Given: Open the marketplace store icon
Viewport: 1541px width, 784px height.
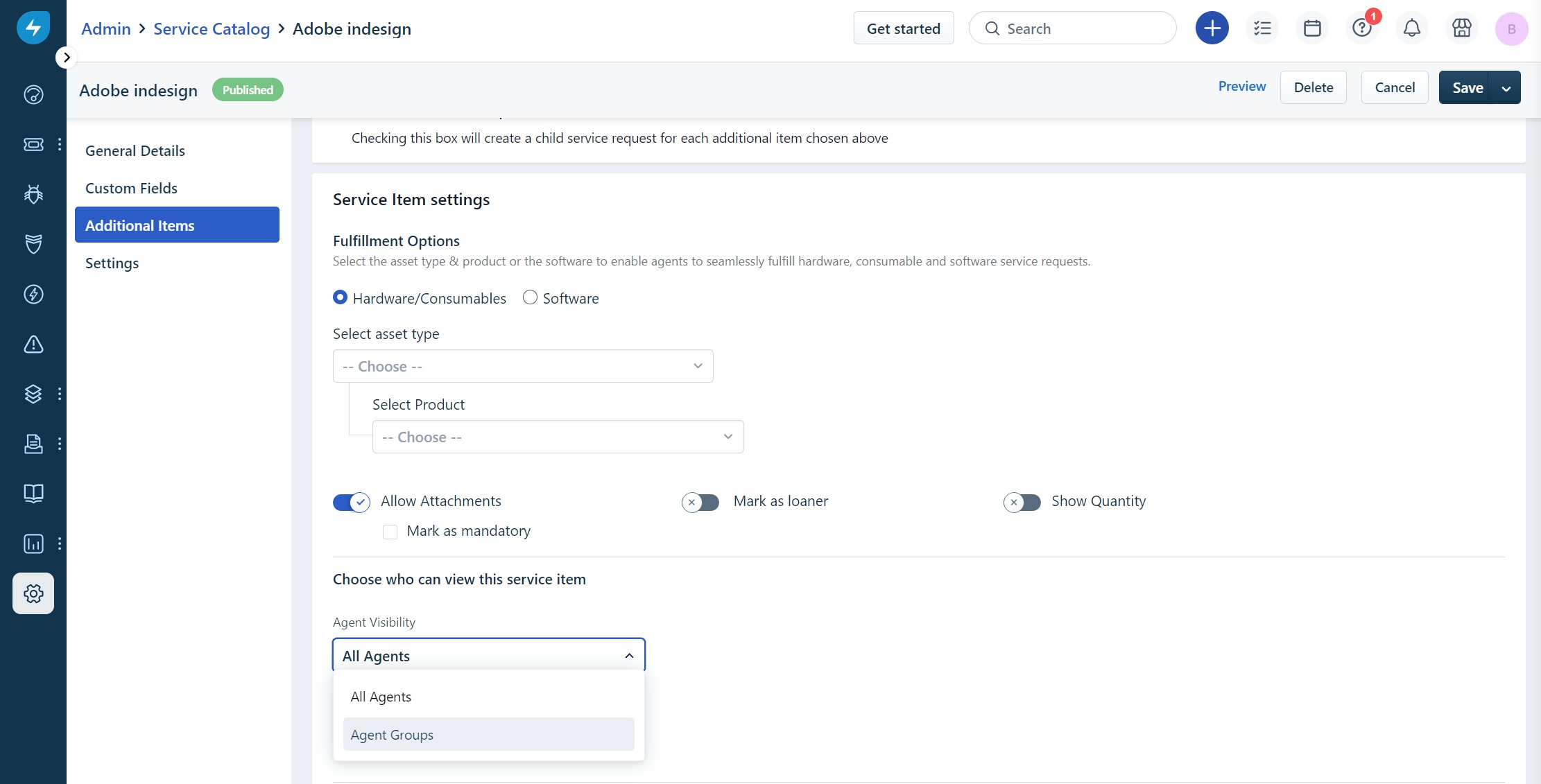Looking at the screenshot, I should (1462, 28).
